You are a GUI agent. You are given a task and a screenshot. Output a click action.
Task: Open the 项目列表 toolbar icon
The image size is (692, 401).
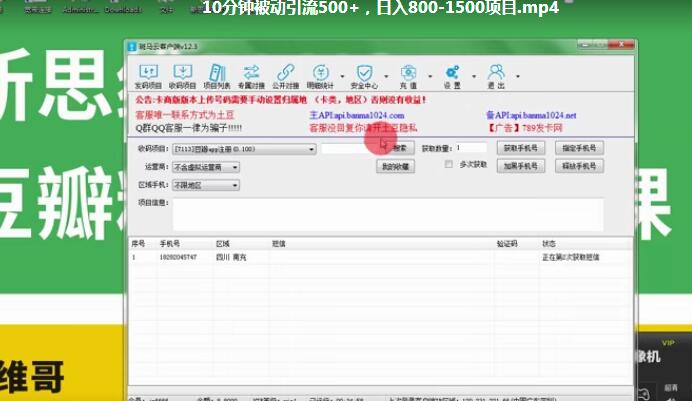[215, 75]
